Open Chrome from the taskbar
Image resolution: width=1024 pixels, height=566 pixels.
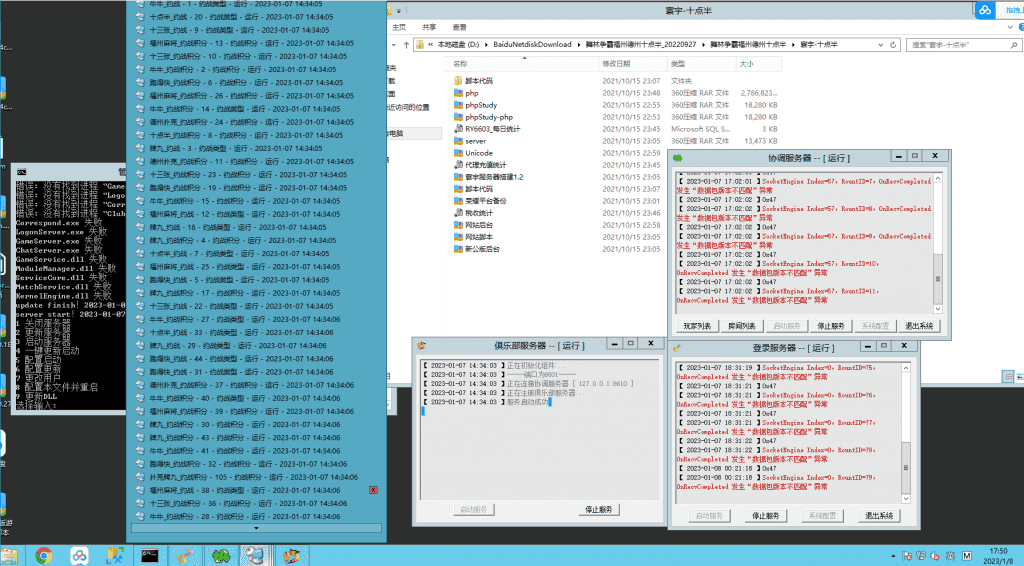click(x=44, y=556)
